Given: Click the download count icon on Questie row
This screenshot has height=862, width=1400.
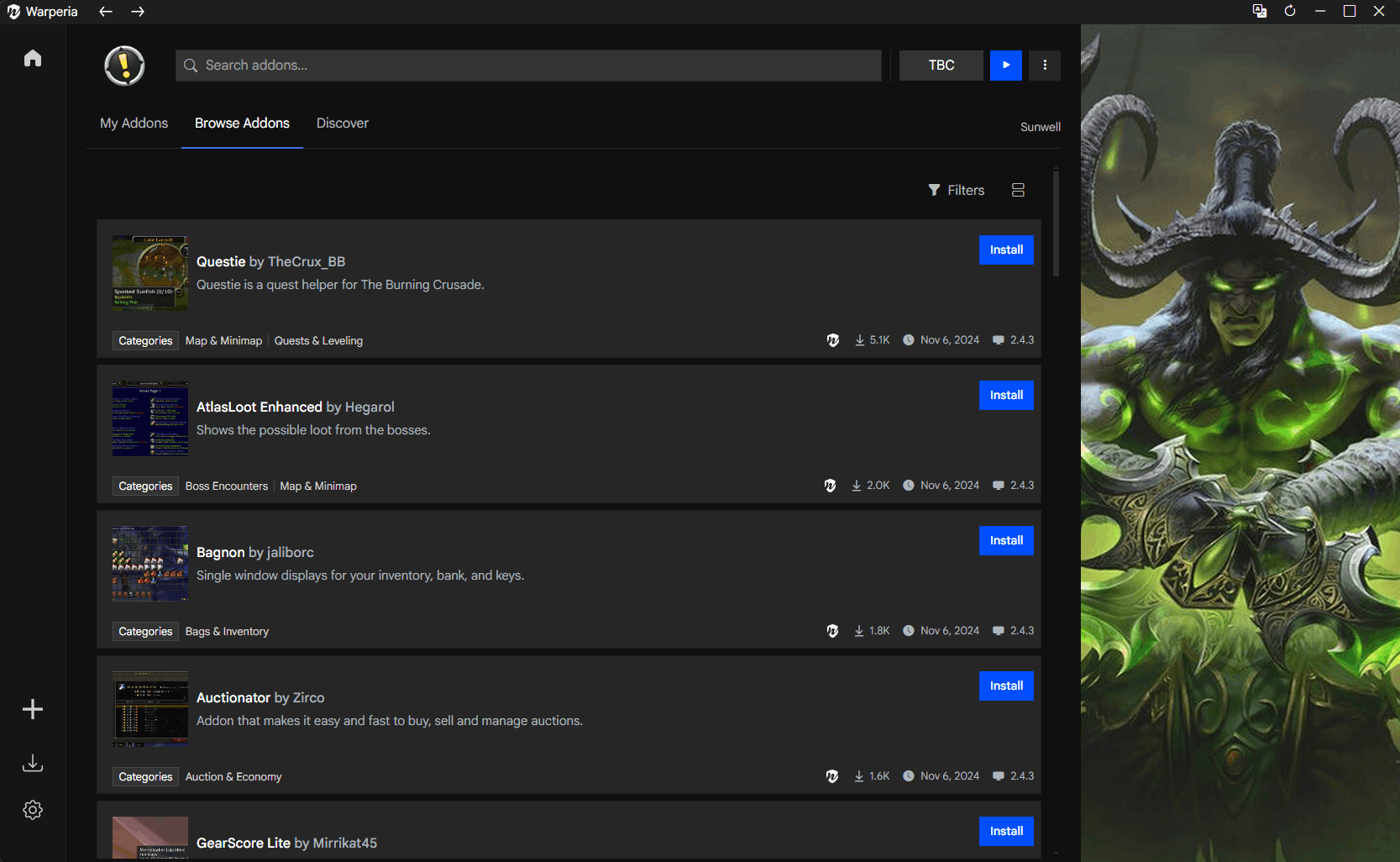Looking at the screenshot, I should pyautogui.click(x=860, y=340).
